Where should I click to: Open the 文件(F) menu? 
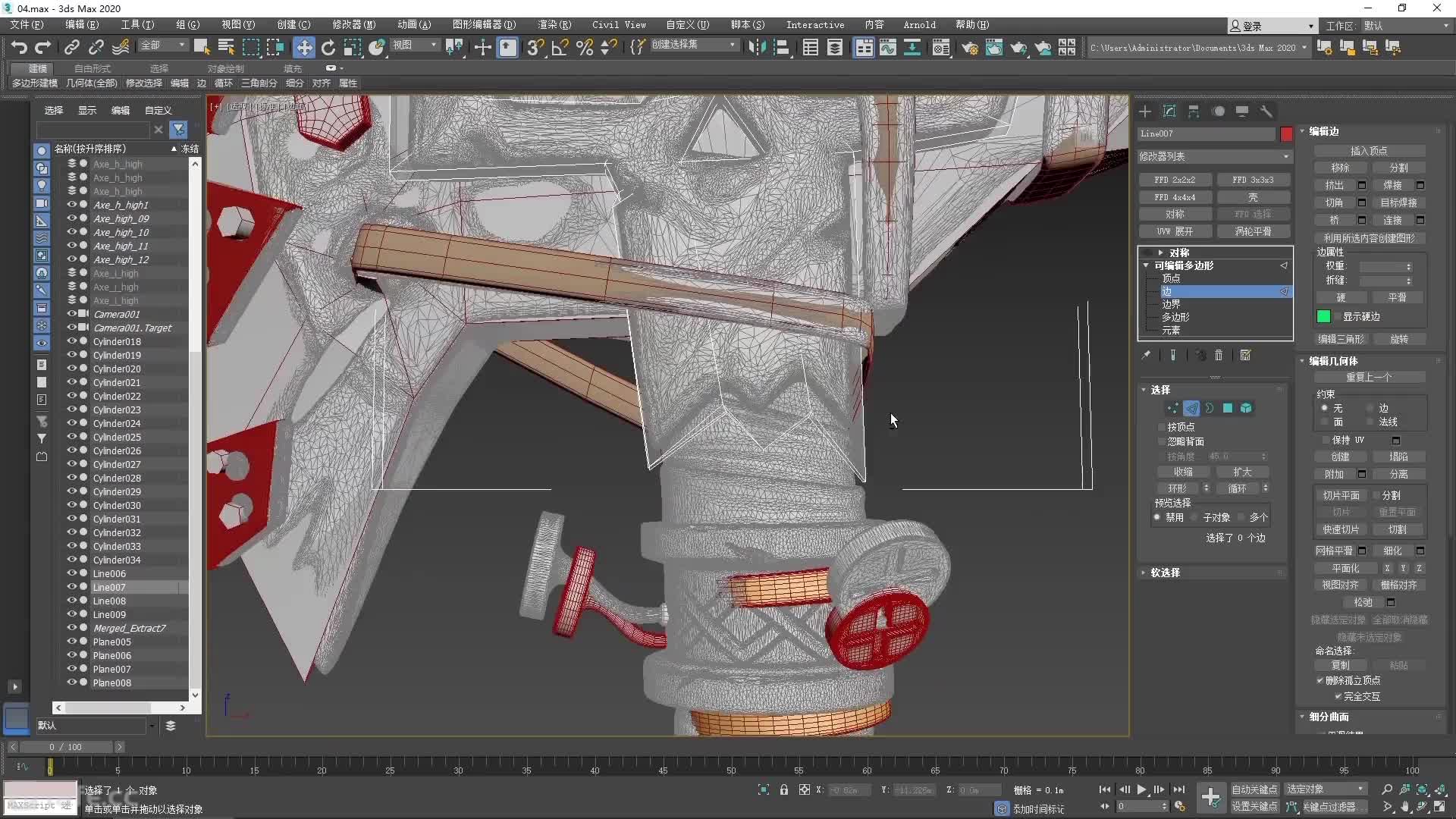[27, 25]
